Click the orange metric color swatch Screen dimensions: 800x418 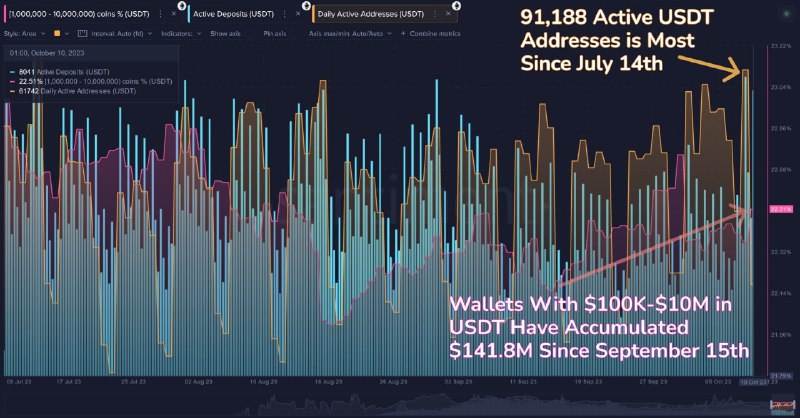pos(57,34)
